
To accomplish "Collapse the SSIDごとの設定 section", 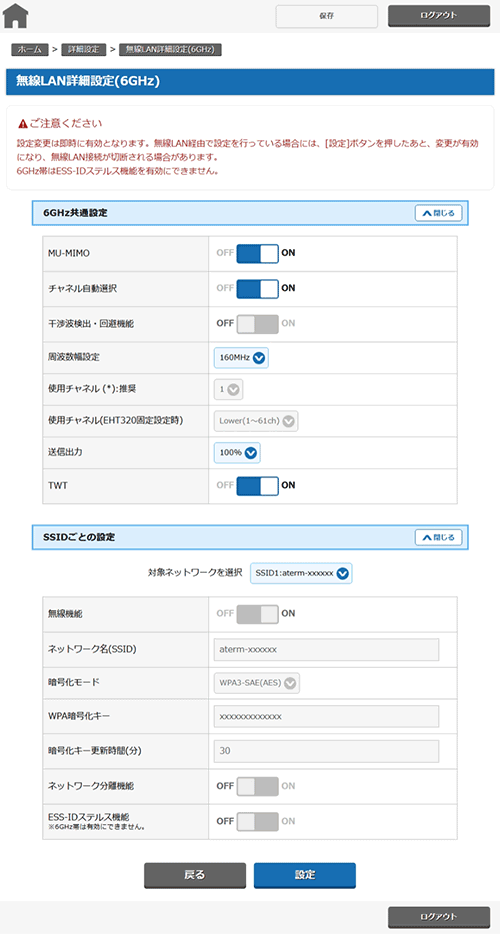I will click(x=439, y=537).
